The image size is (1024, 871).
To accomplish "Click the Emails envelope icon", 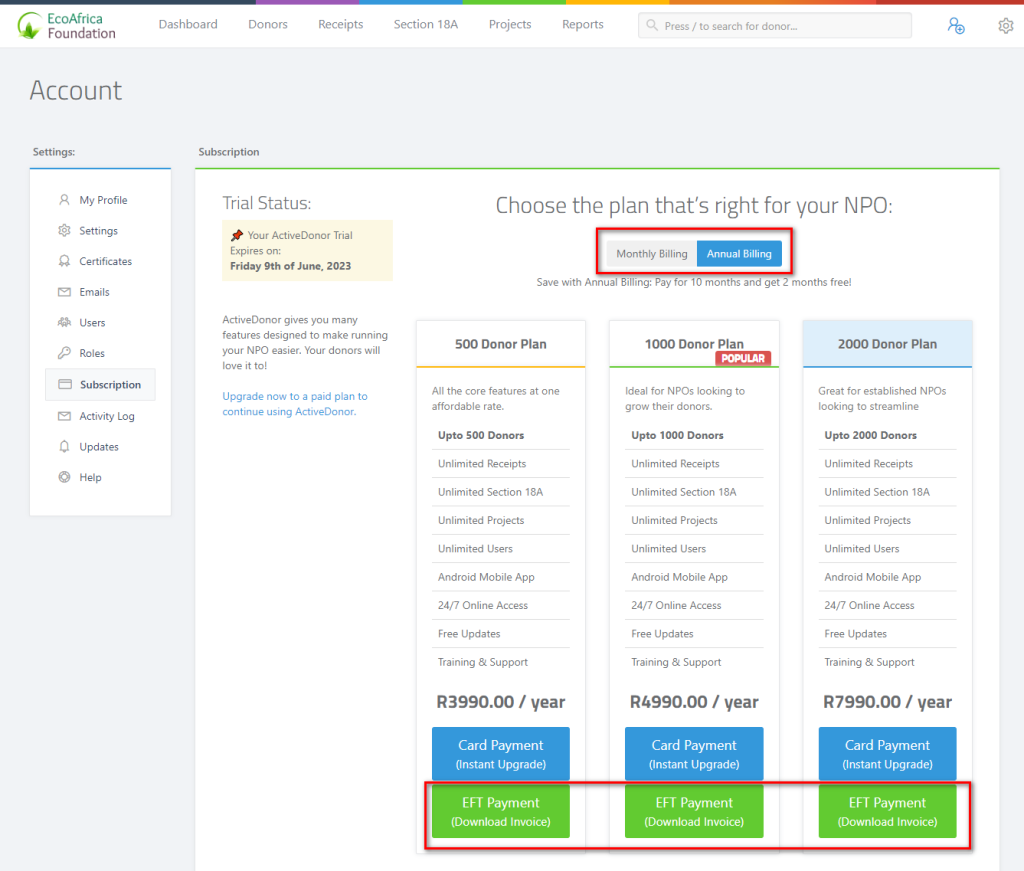I will point(64,292).
